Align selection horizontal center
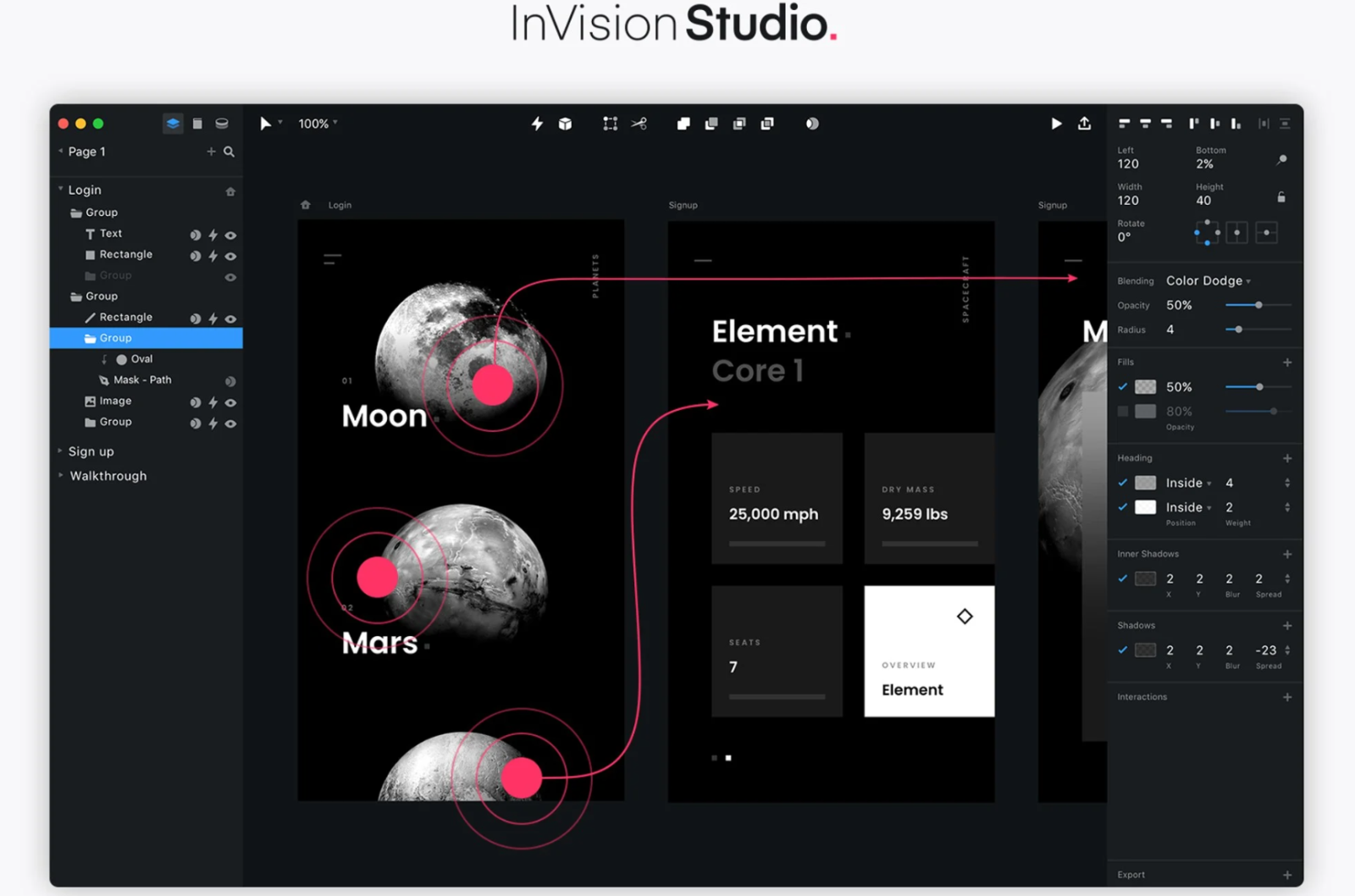1355x896 pixels. click(x=1145, y=124)
